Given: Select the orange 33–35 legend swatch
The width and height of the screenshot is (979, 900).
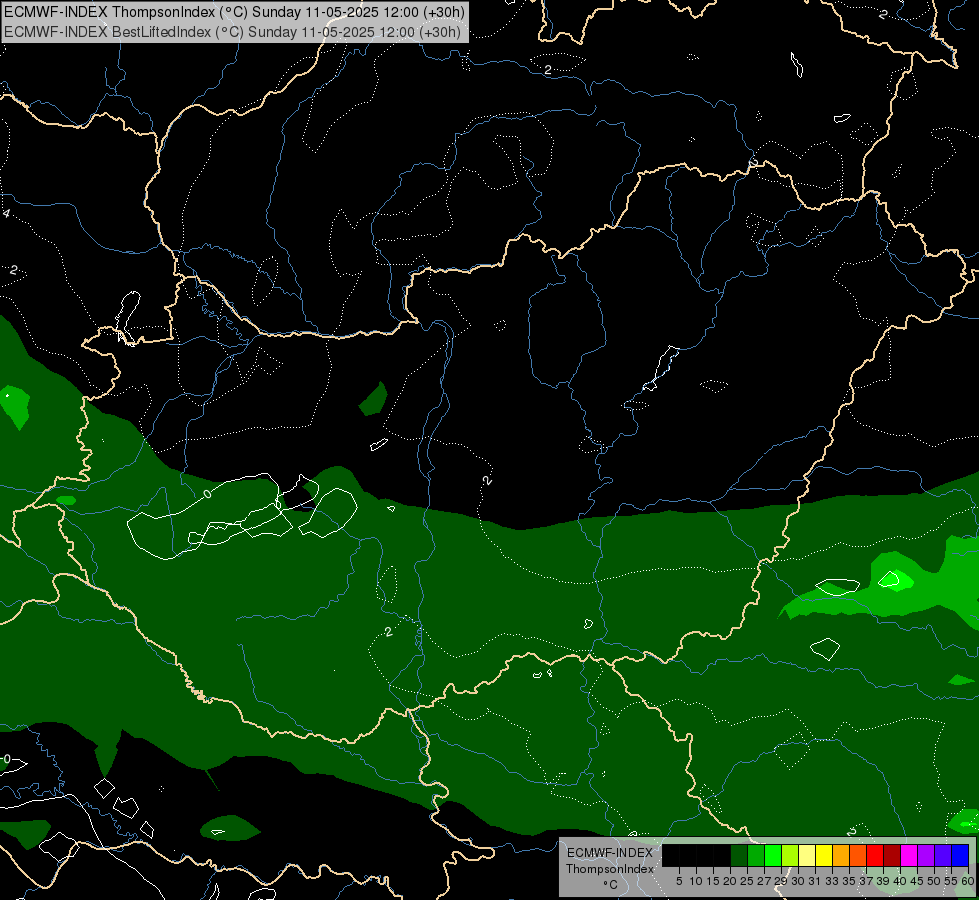Looking at the screenshot, I should point(841,855).
